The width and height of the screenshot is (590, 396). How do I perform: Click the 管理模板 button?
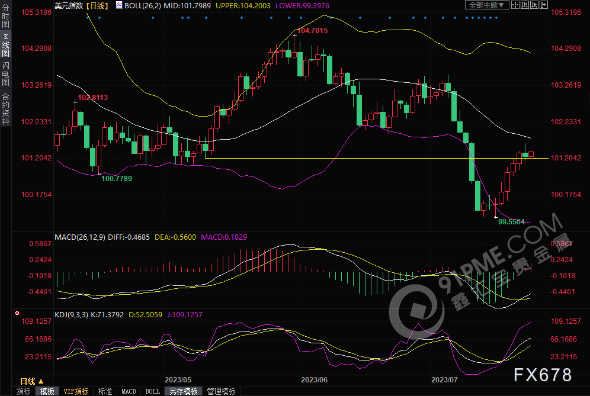point(221,391)
